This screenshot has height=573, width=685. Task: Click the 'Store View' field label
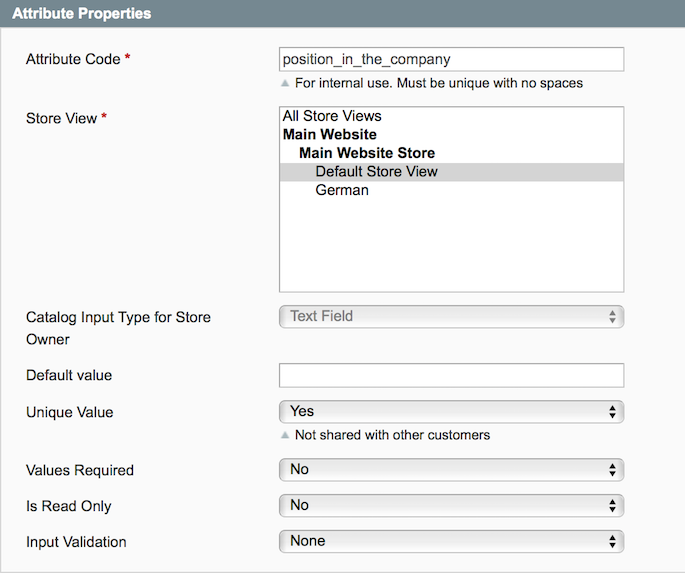click(61, 118)
